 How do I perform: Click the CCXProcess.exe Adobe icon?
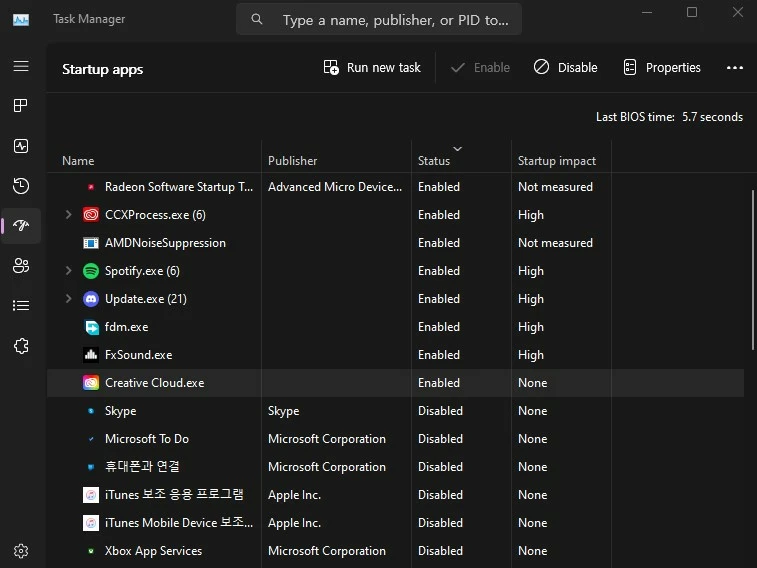click(91, 215)
